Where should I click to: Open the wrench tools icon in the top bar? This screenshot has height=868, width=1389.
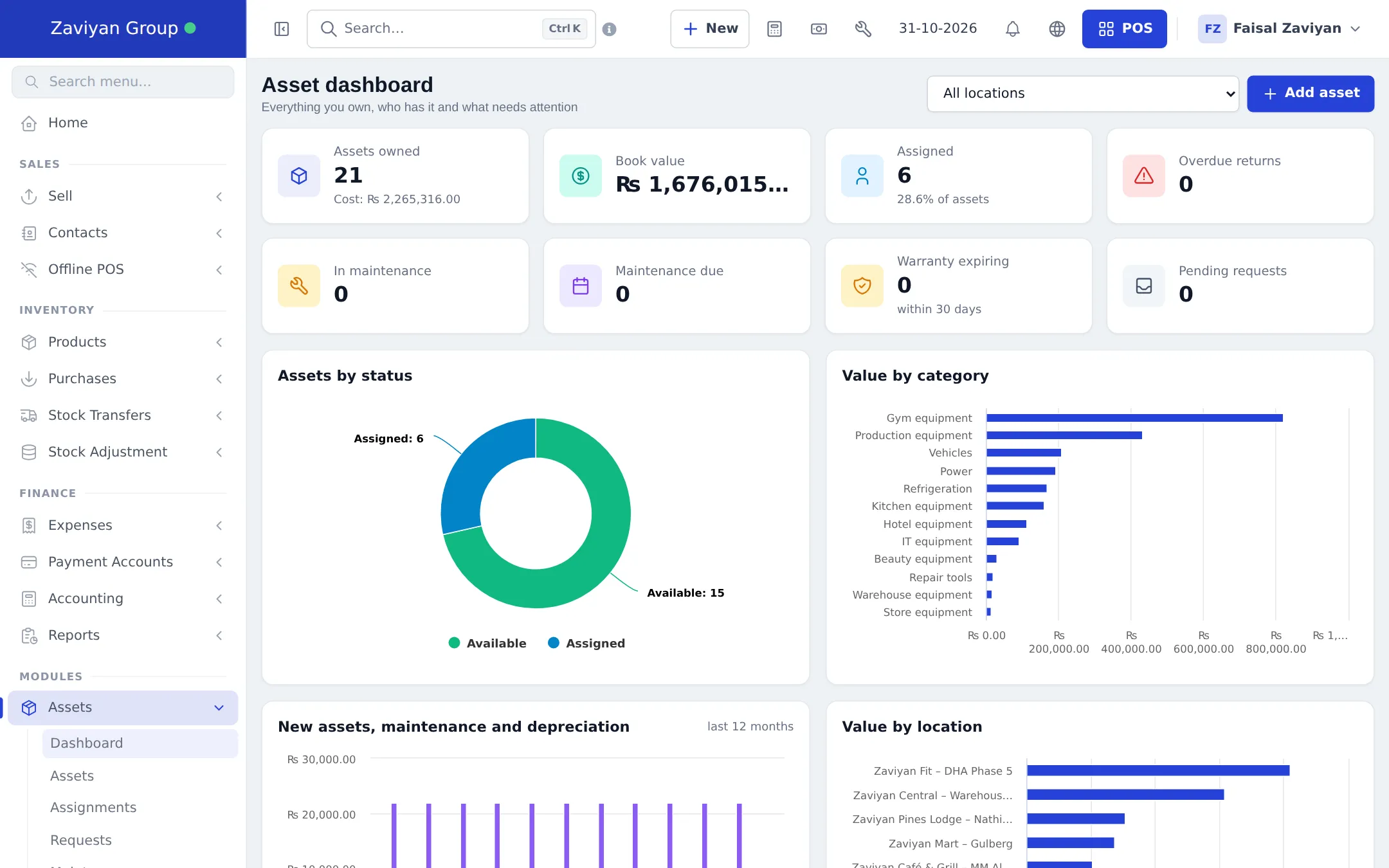tap(863, 29)
